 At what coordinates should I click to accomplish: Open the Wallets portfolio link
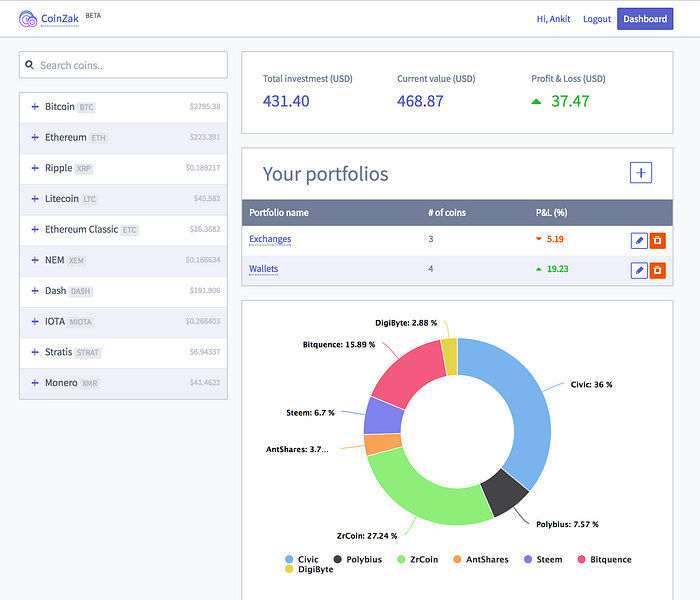click(263, 269)
